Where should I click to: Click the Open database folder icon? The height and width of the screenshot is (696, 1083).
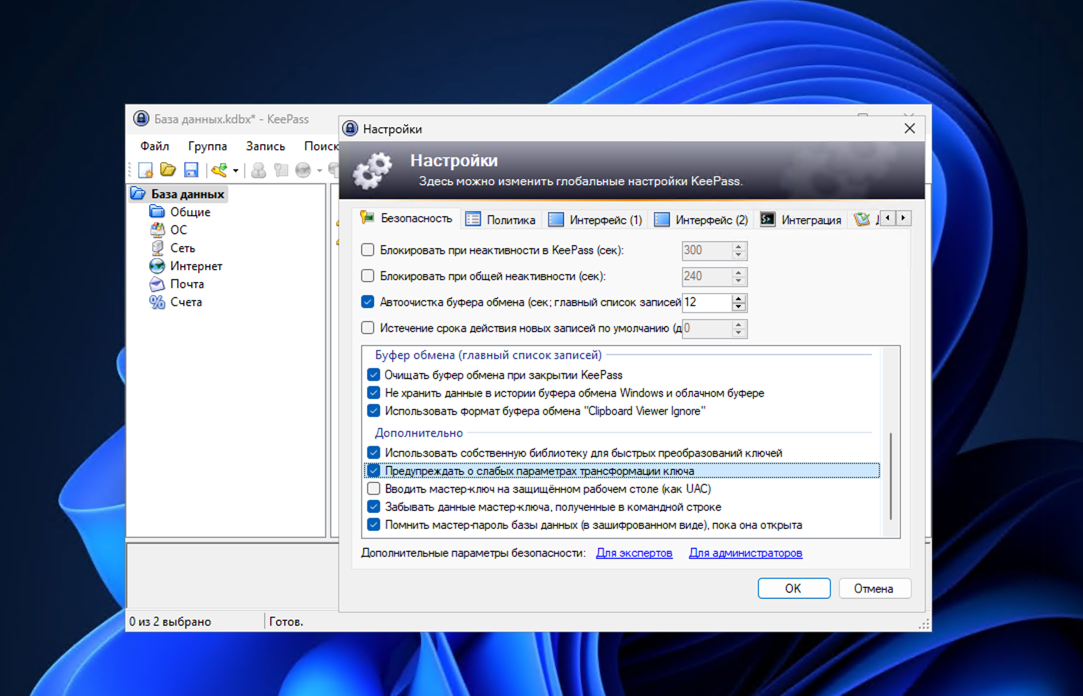click(168, 171)
